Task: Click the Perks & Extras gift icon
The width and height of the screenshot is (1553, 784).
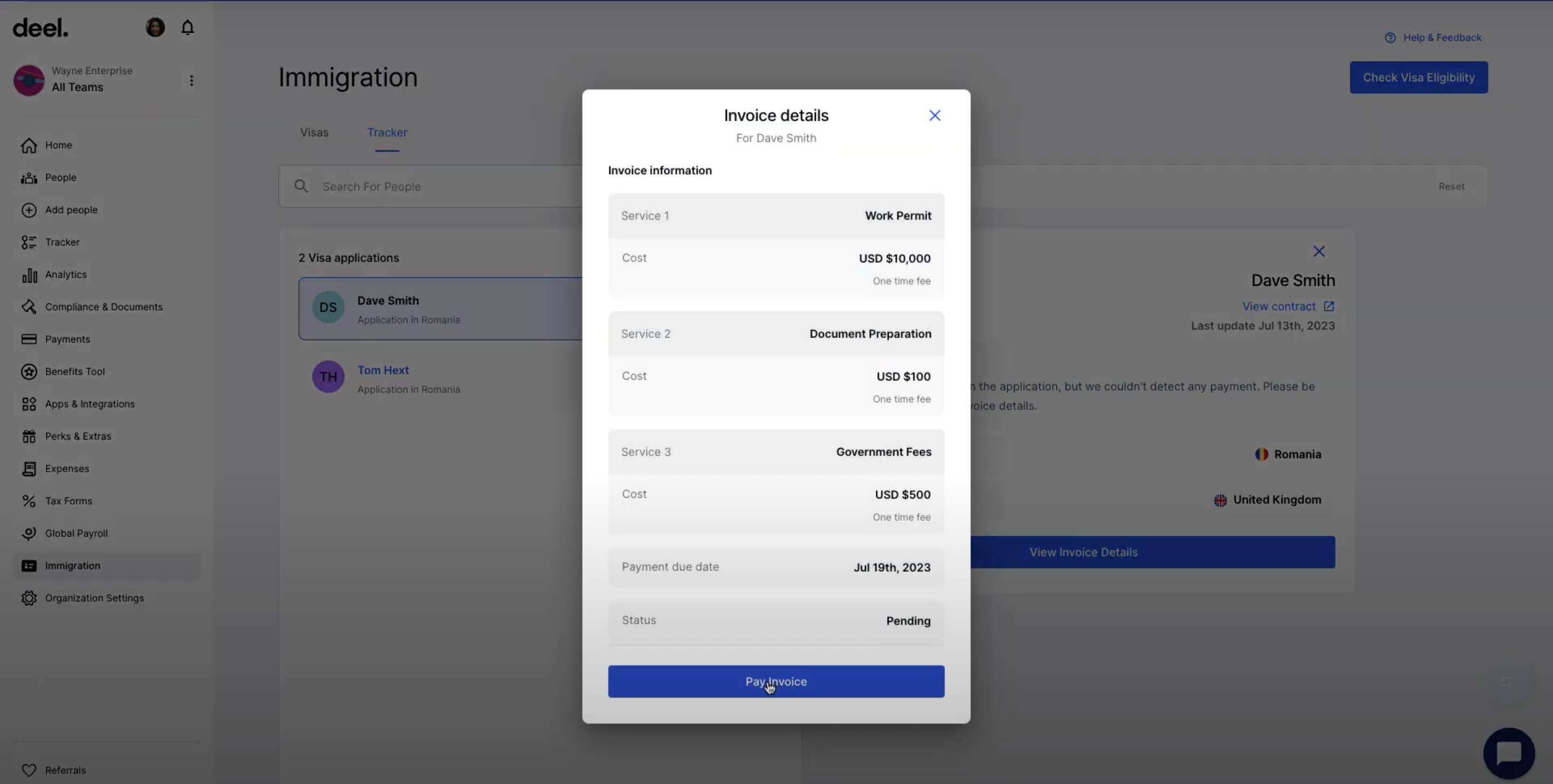Action: (x=29, y=436)
